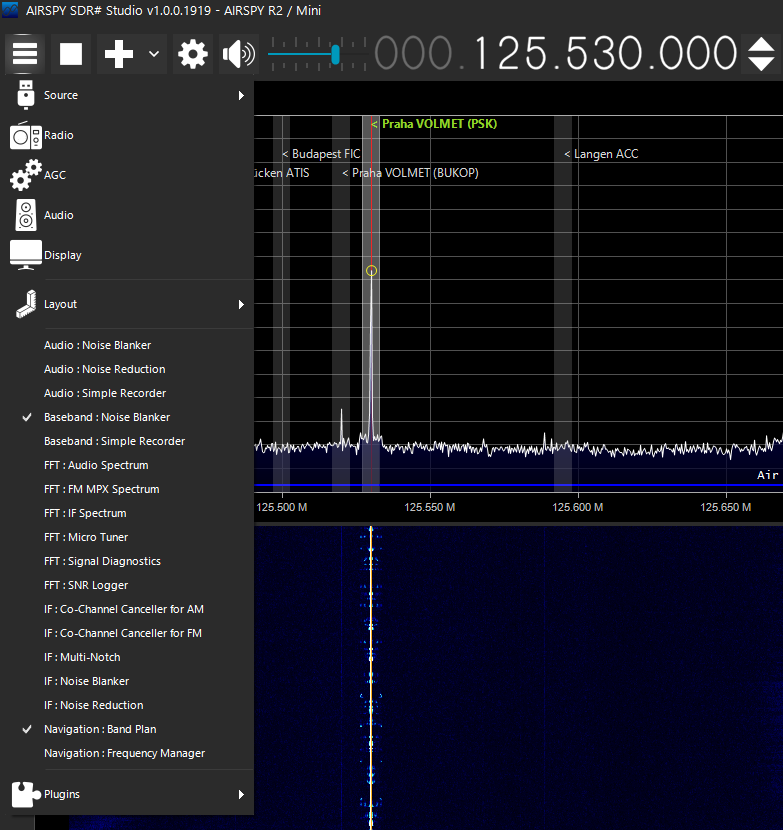Expand the dropdown arrow next to plus

[x=154, y=53]
